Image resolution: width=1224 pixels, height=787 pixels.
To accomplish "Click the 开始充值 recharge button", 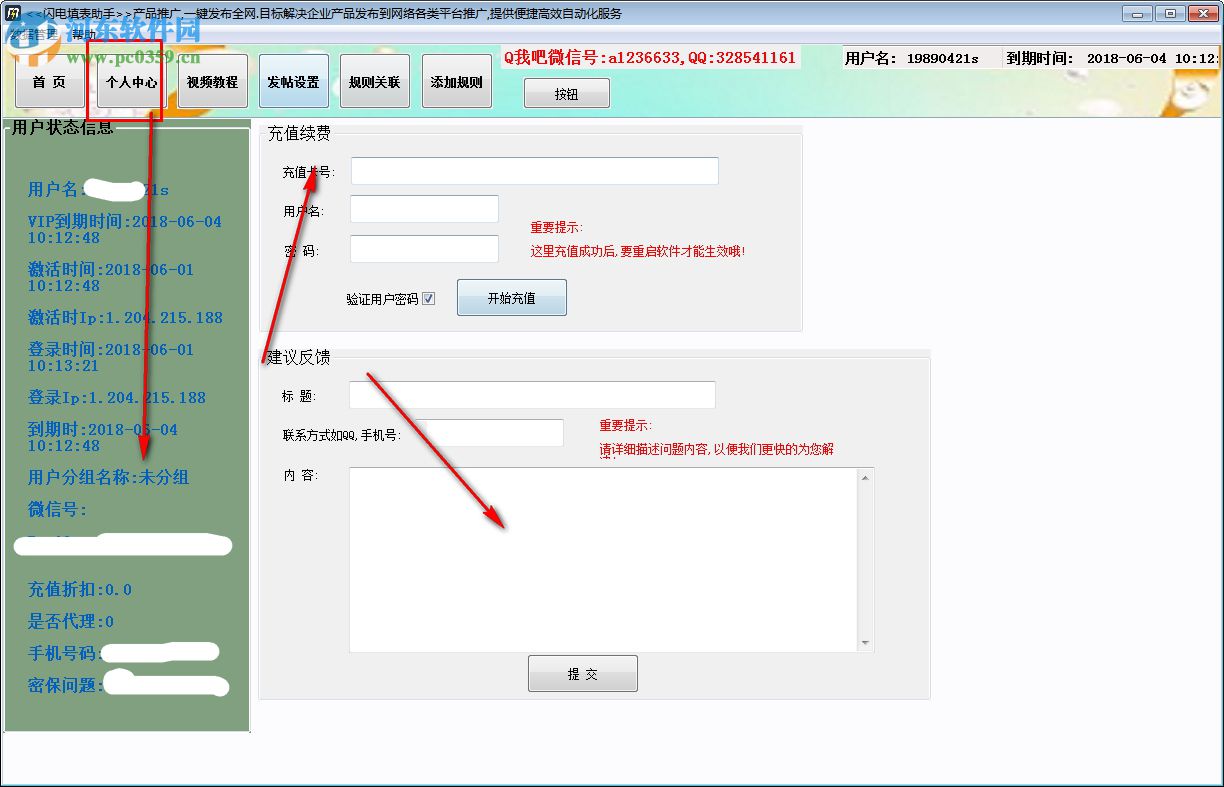I will (511, 297).
